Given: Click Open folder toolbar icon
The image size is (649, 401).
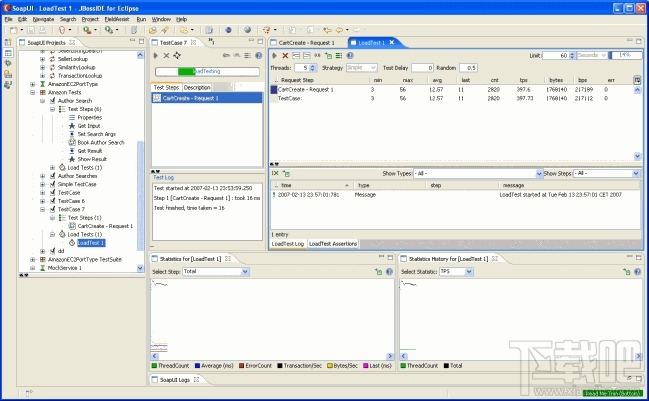Looking at the screenshot, I should pyautogui.click(x=153, y=30).
